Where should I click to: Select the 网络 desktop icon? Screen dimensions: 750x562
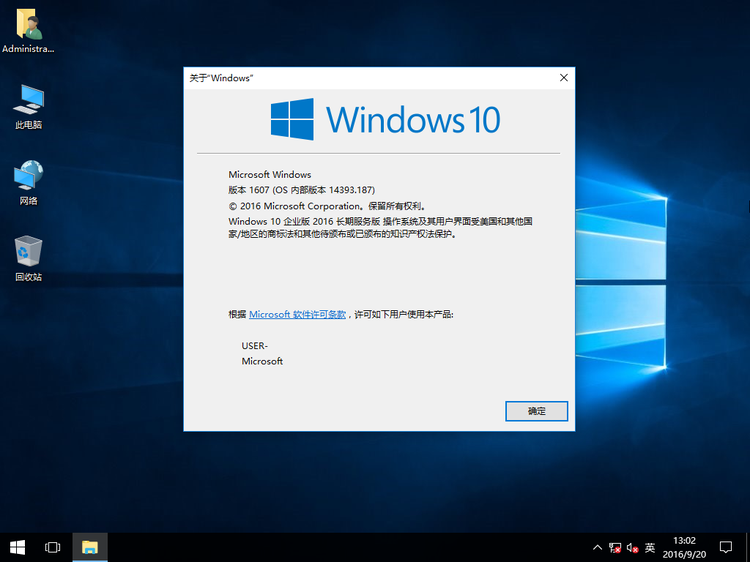[x=29, y=183]
